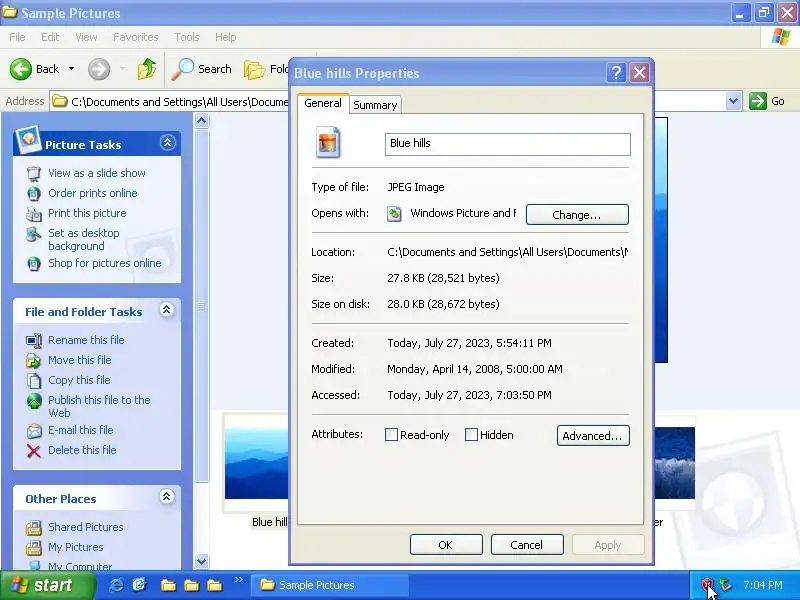Click the Start button

click(x=47, y=585)
